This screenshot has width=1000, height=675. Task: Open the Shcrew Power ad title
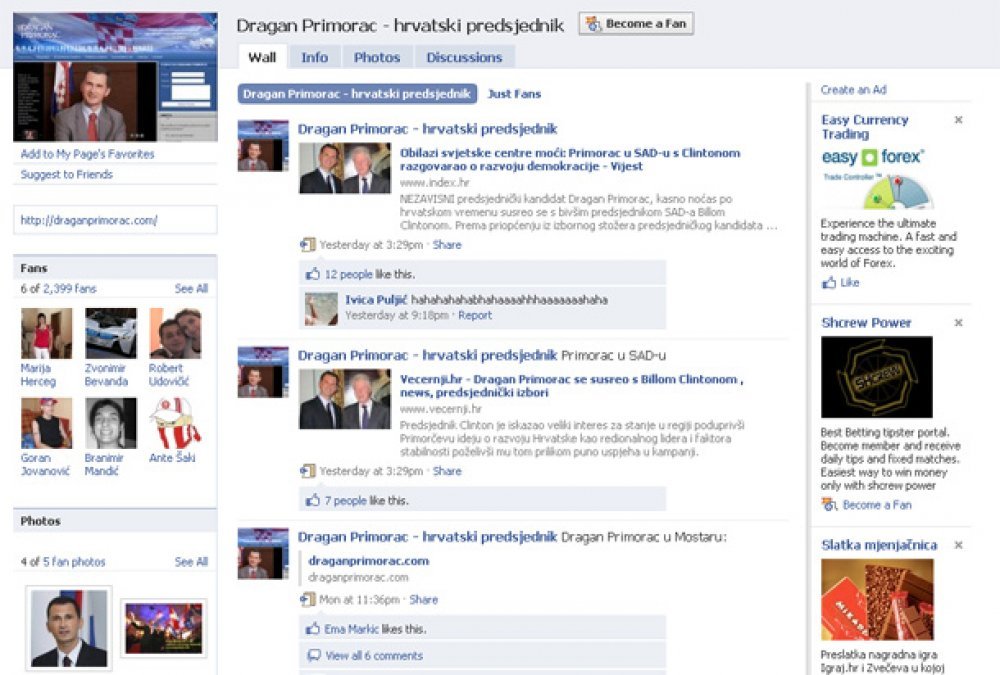coord(866,323)
